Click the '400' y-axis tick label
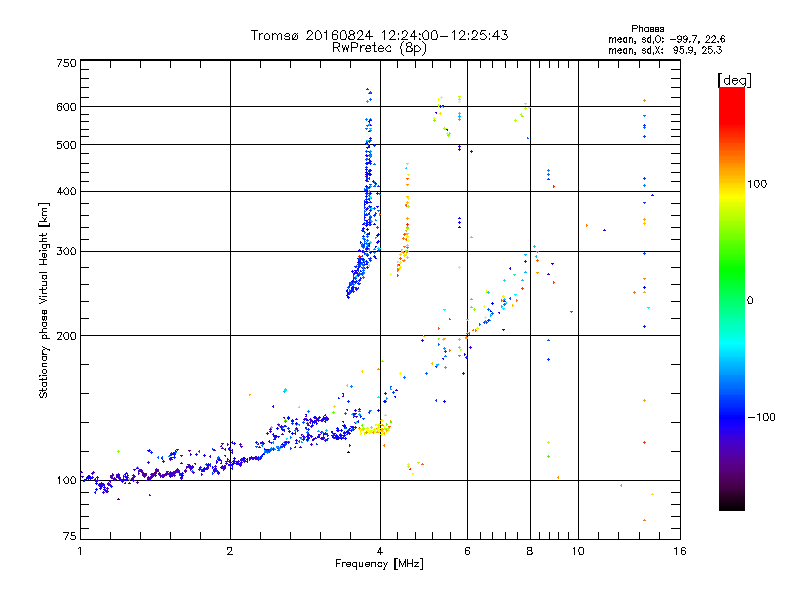800x600 pixels. click(x=67, y=191)
